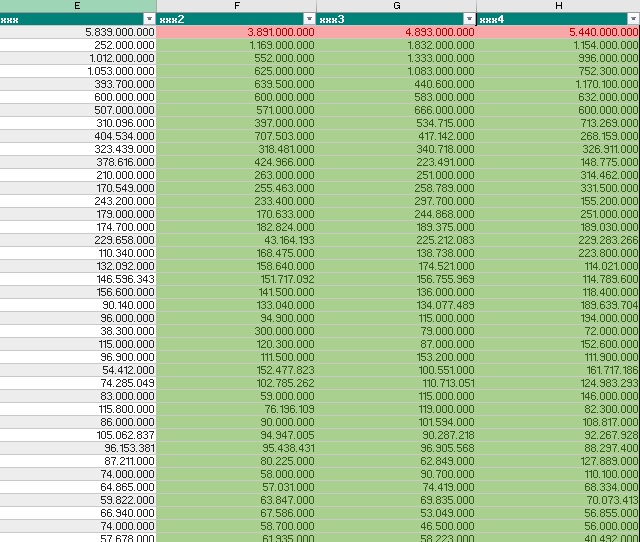Select cell with value 440.600.000
This screenshot has height=542, width=640.
[396, 84]
